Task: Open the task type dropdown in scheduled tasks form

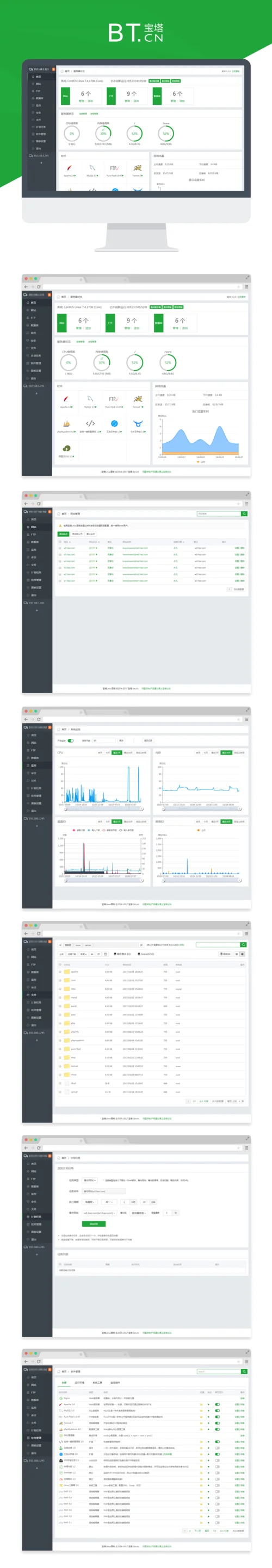Action: tap(90, 1180)
